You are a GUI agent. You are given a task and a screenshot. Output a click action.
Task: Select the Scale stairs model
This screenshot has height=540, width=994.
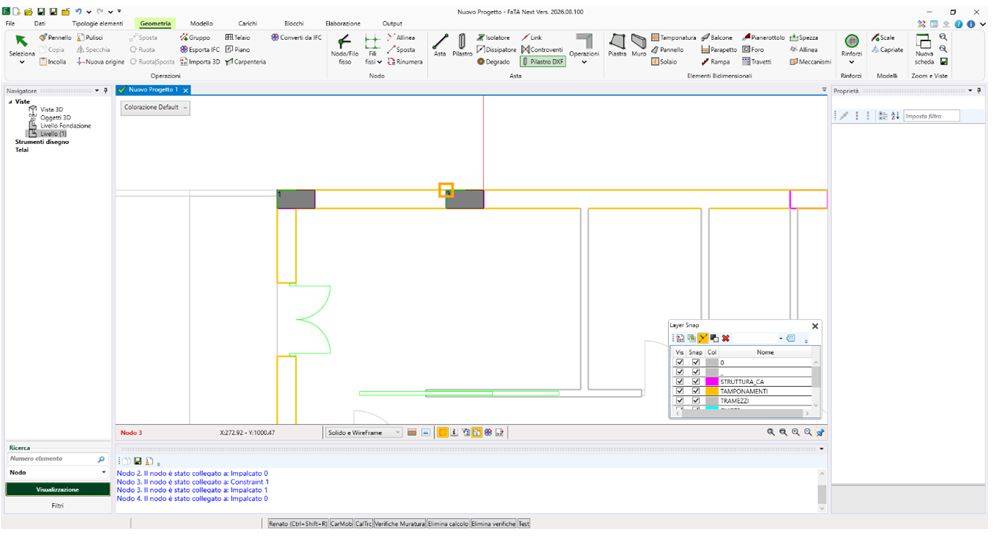882,38
